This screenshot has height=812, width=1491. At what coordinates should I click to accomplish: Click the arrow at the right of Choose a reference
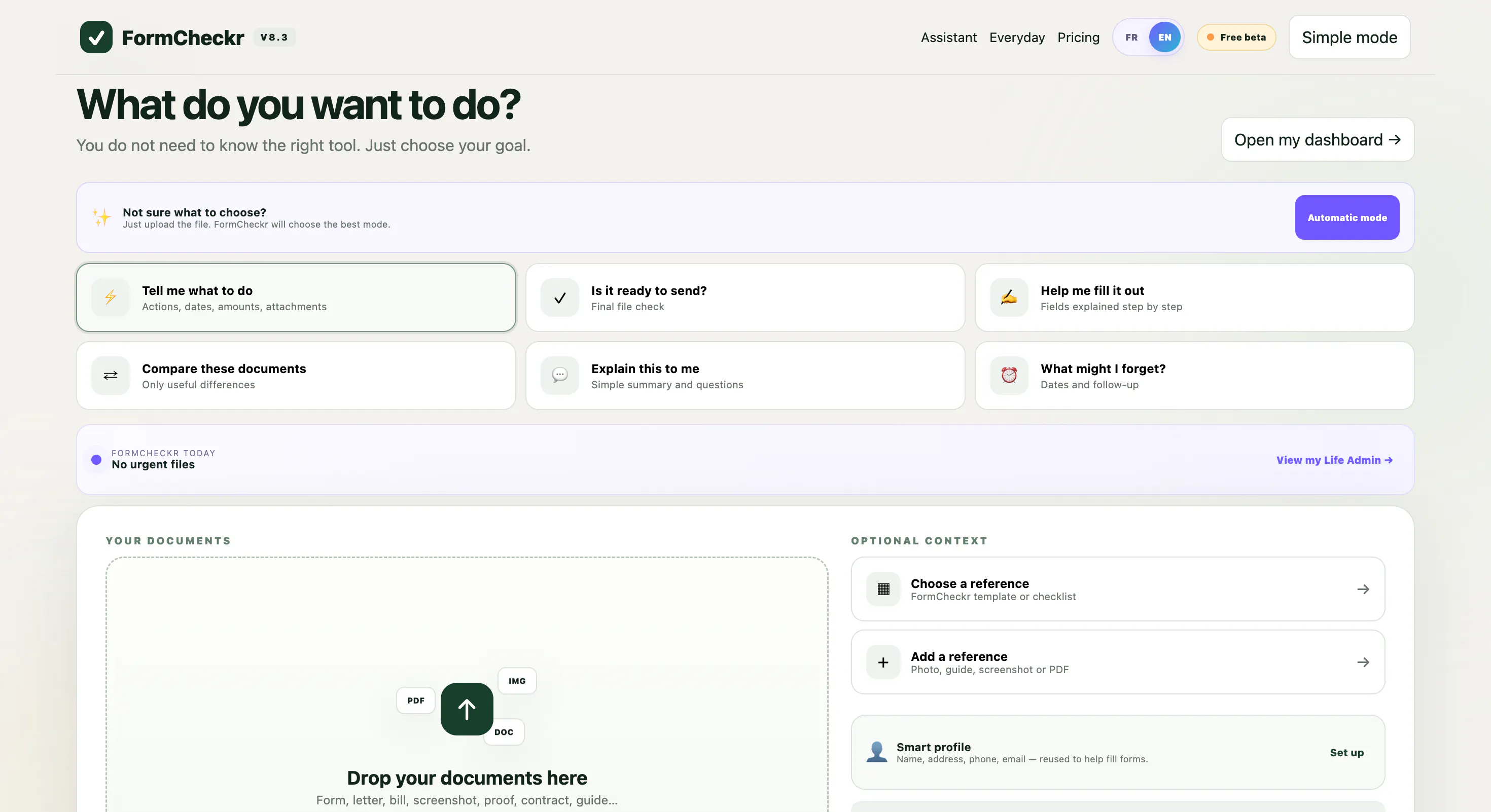1363,589
